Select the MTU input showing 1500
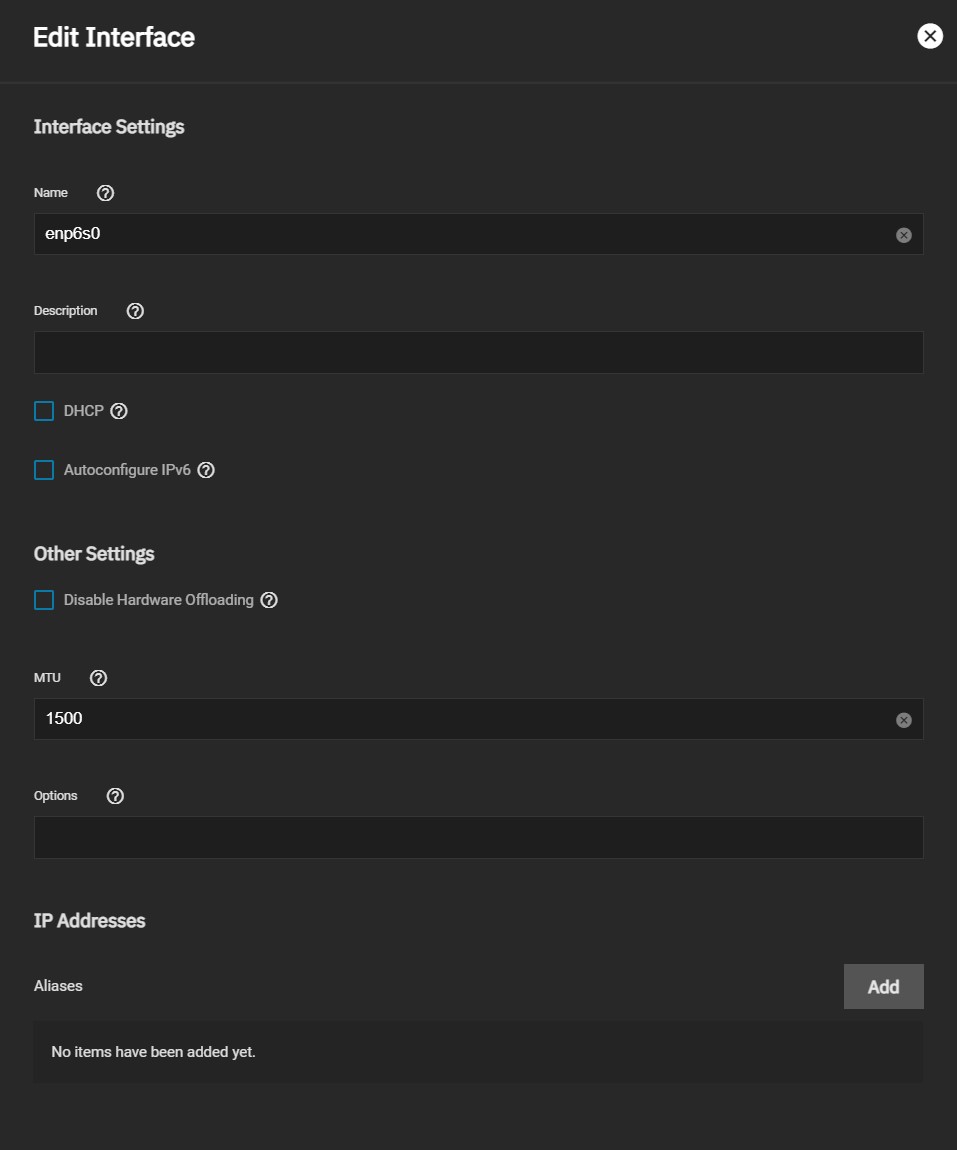Screen dimensions: 957x1150 478,719
